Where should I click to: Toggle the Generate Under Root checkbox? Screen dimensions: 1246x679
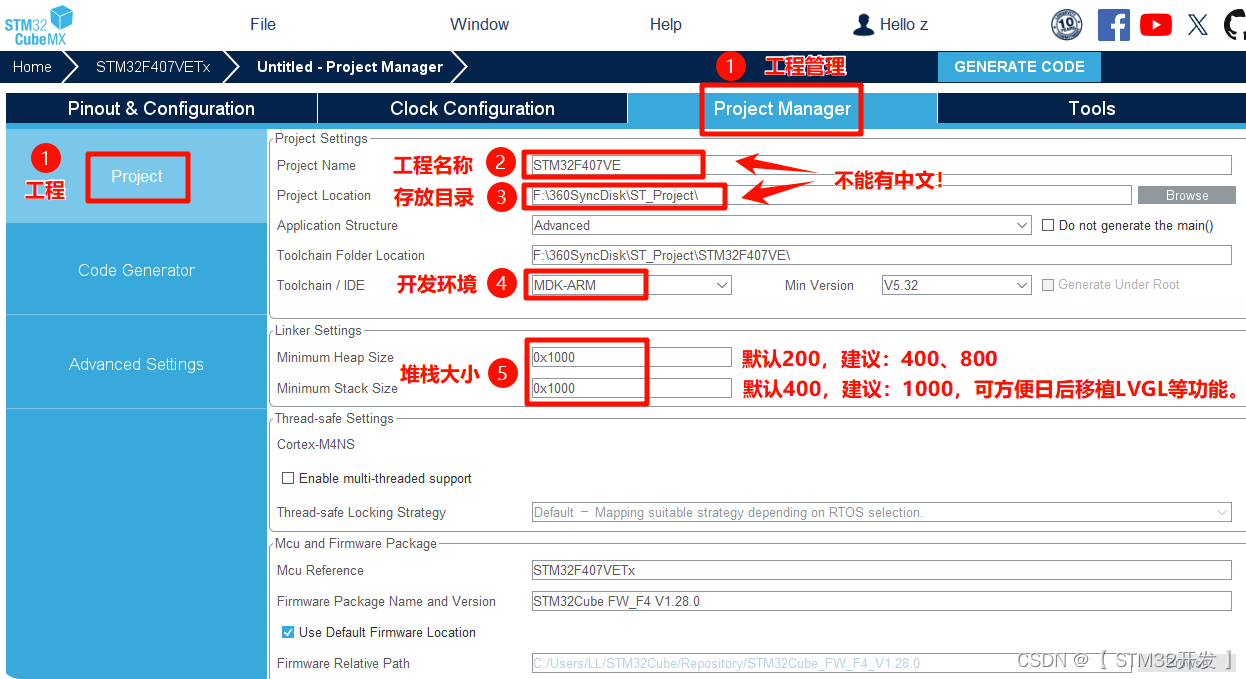click(1048, 285)
